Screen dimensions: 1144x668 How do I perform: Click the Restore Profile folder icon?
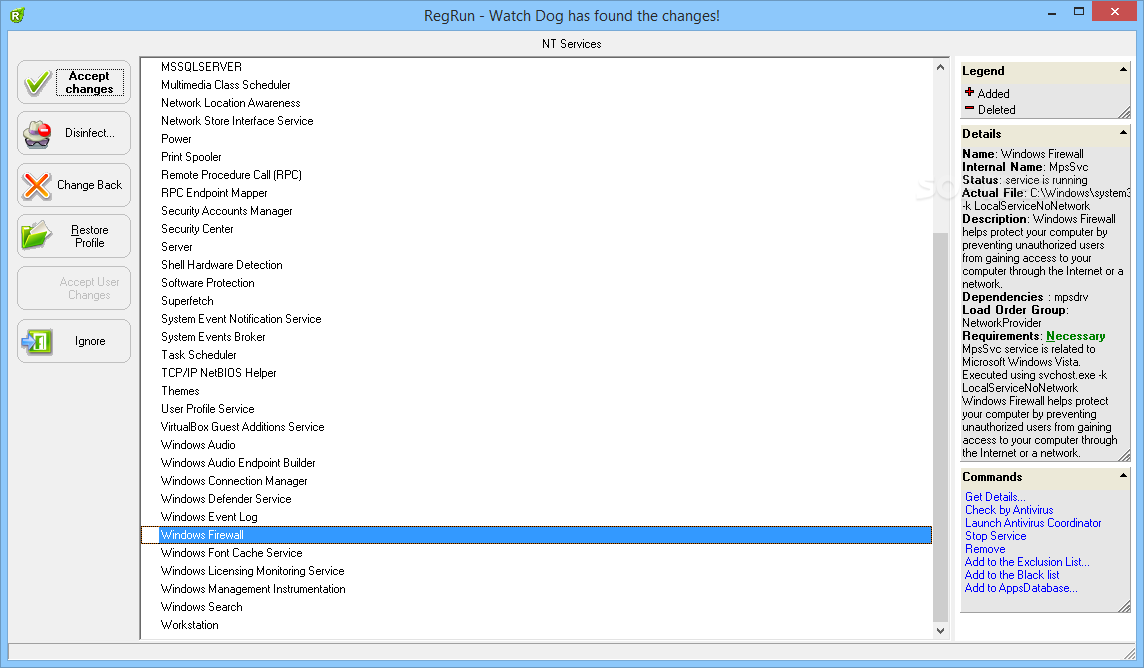(x=36, y=236)
